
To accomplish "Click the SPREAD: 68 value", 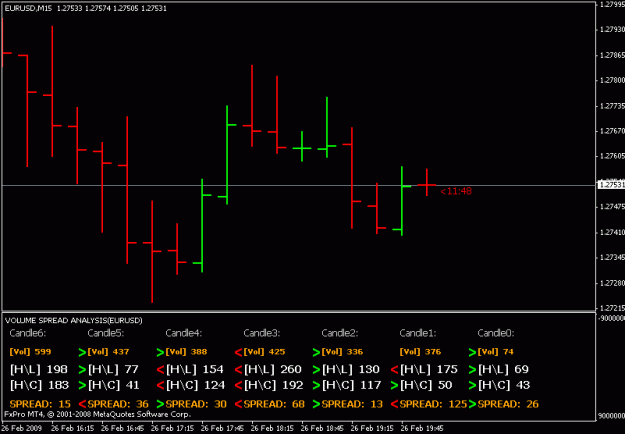I will click(274, 404).
